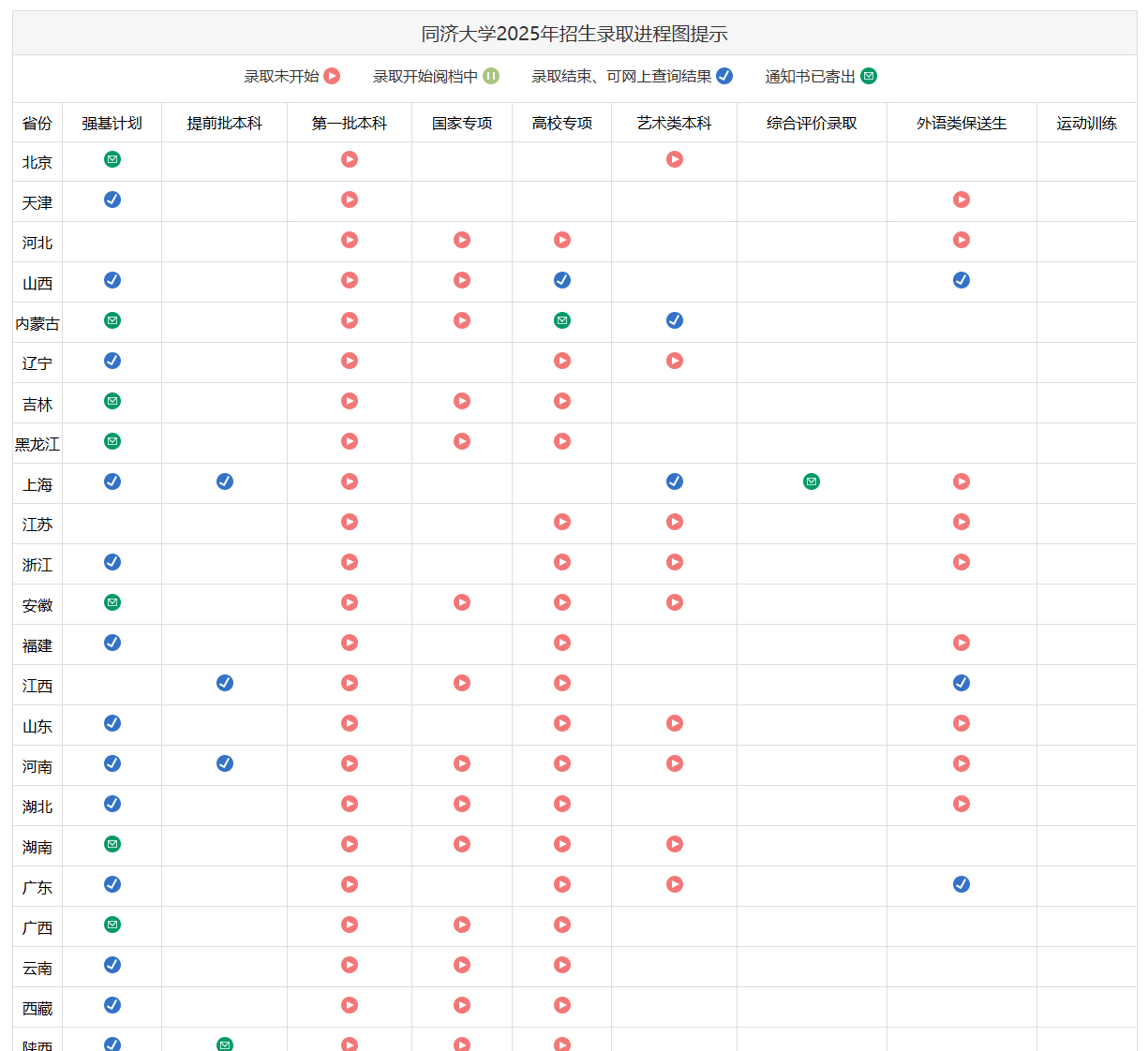Open 上海 综合评价录取 green mail icon
The image size is (1148, 1051).
pos(812,481)
